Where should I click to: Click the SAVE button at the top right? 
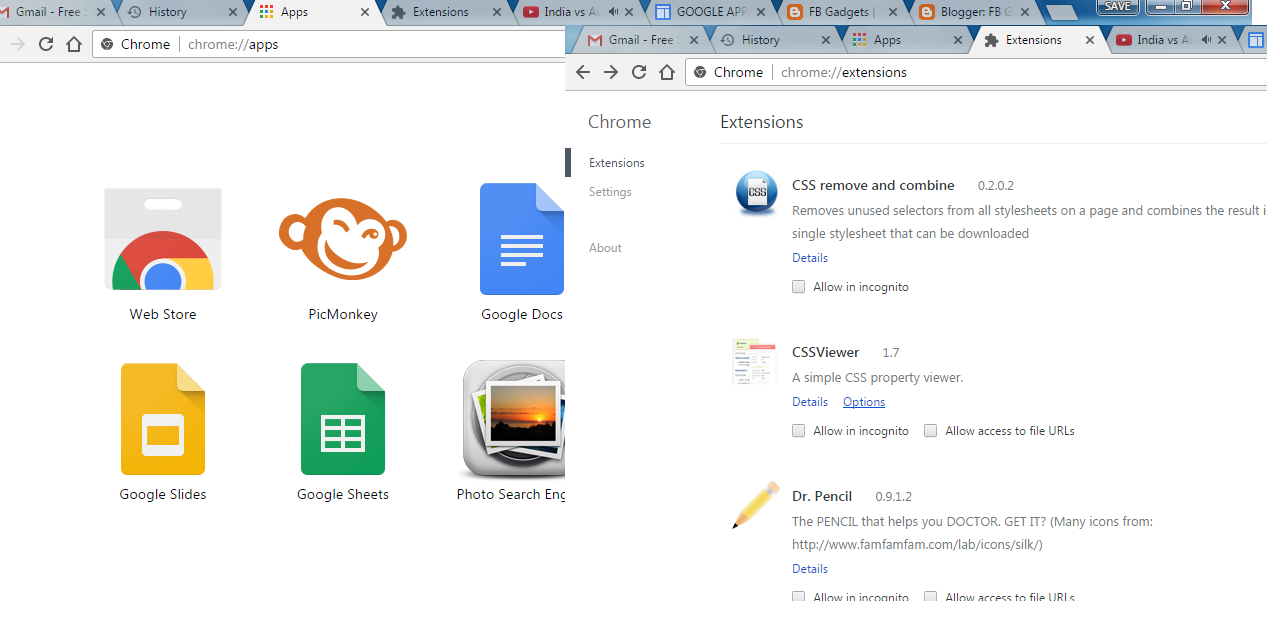(x=1117, y=6)
